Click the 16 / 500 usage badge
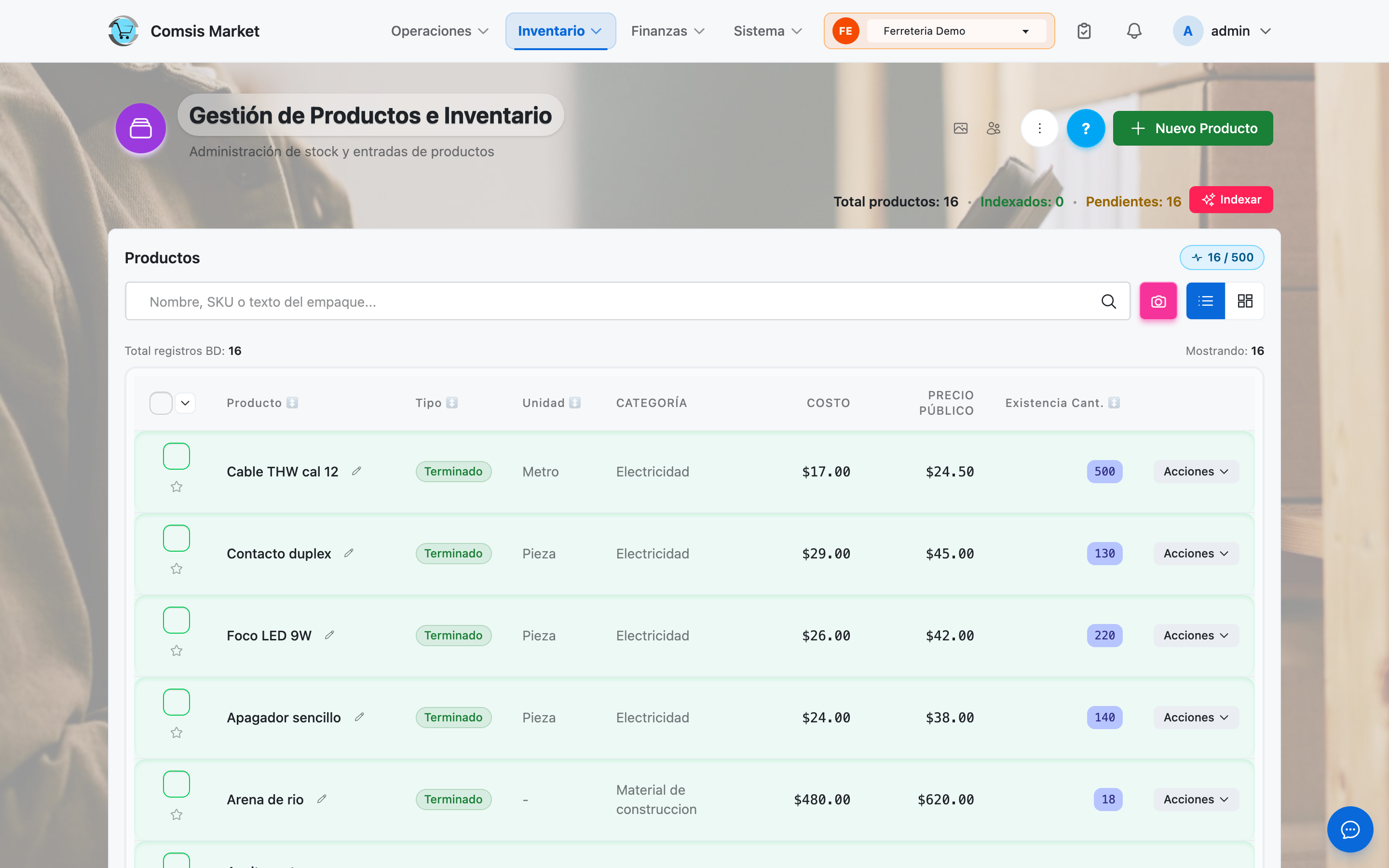This screenshot has height=868, width=1389. (1222, 258)
